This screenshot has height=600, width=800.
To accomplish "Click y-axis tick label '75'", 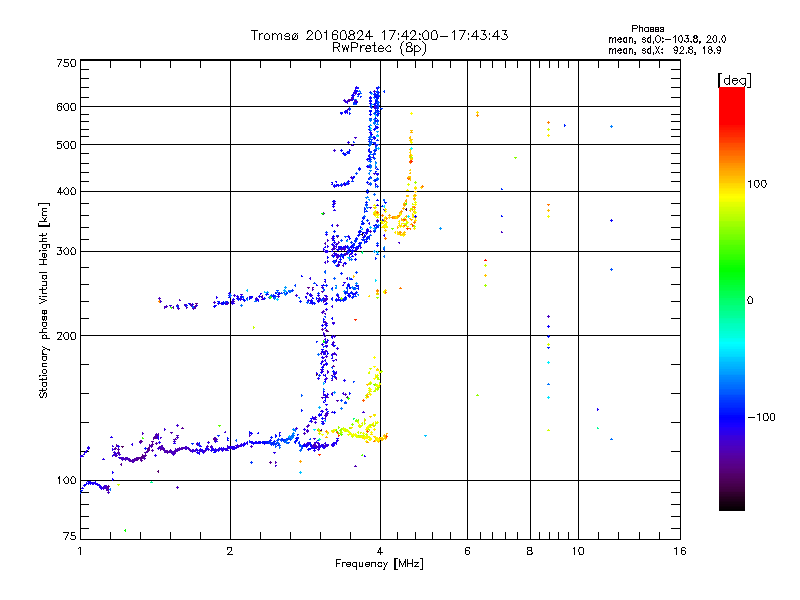I will pos(70,536).
